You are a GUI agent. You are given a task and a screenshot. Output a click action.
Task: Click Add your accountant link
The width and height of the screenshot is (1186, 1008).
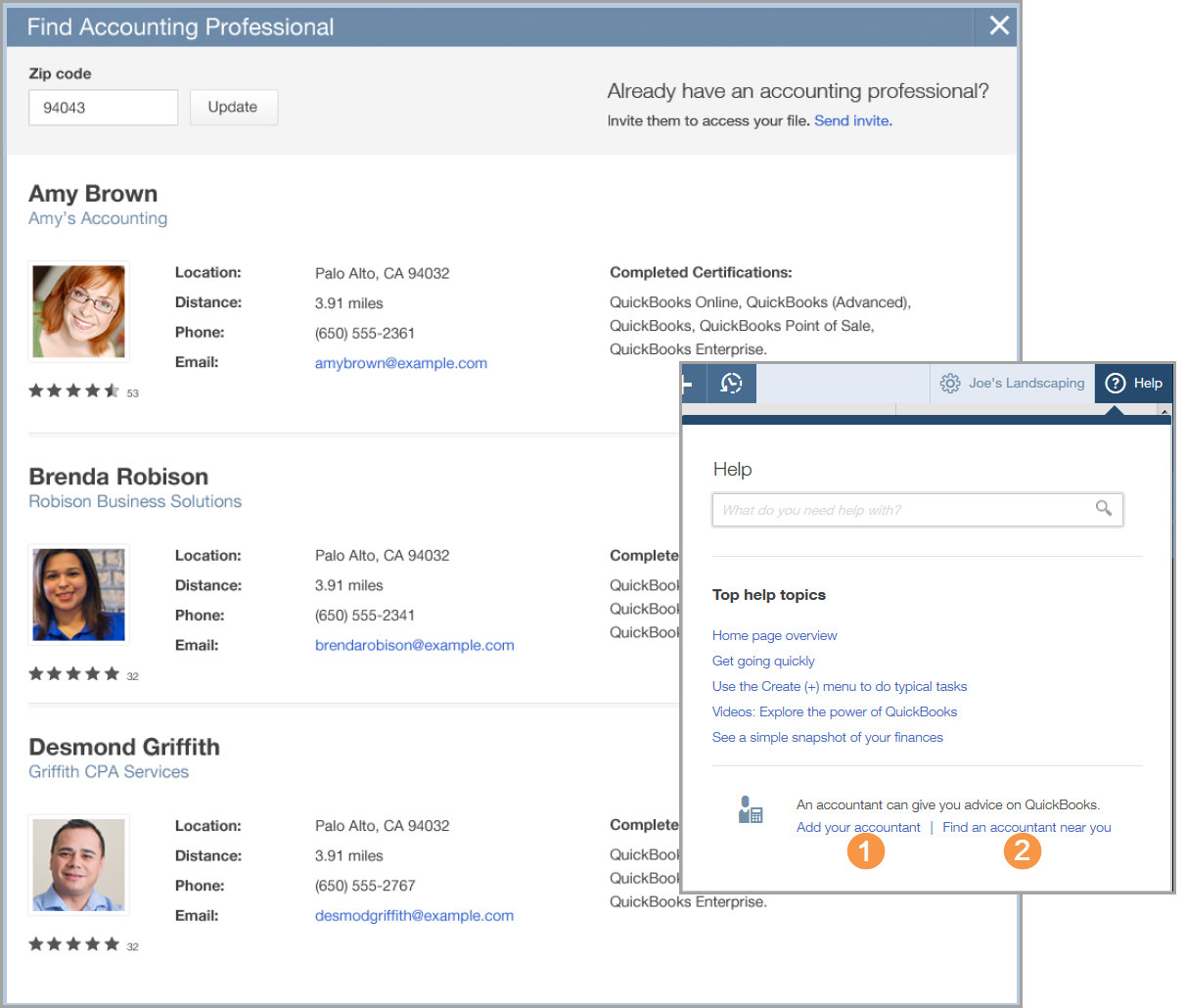(x=858, y=827)
